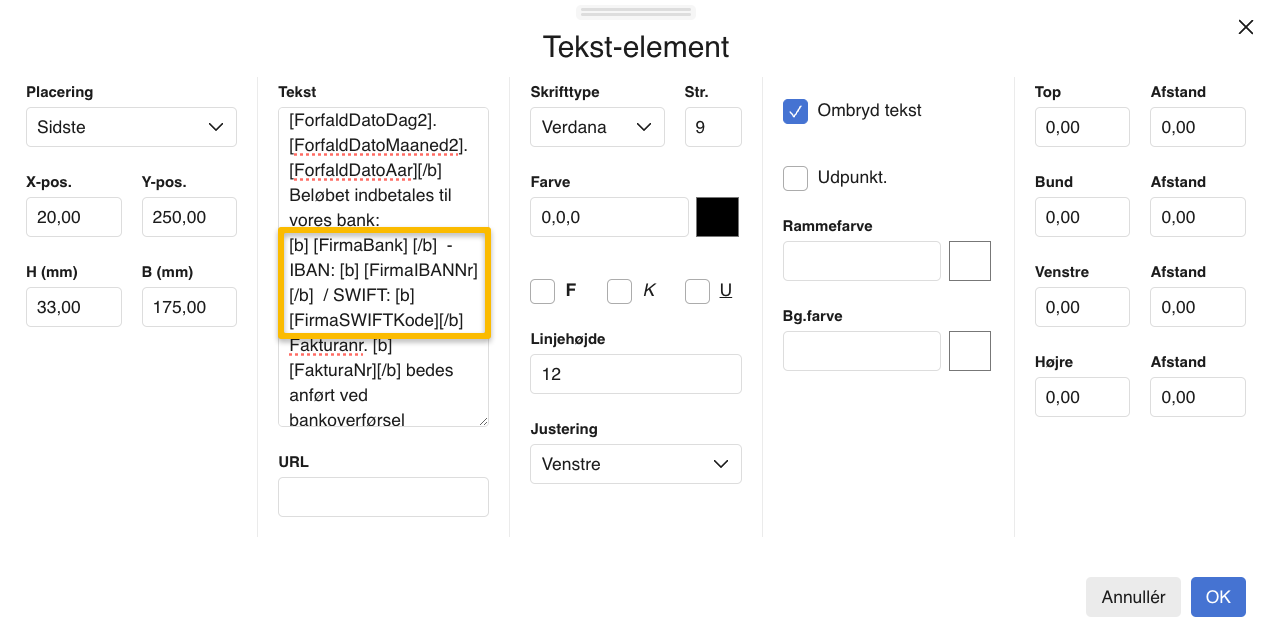Confirm changes with the OK button
Image resolution: width=1272 pixels, height=638 pixels.
1218,597
